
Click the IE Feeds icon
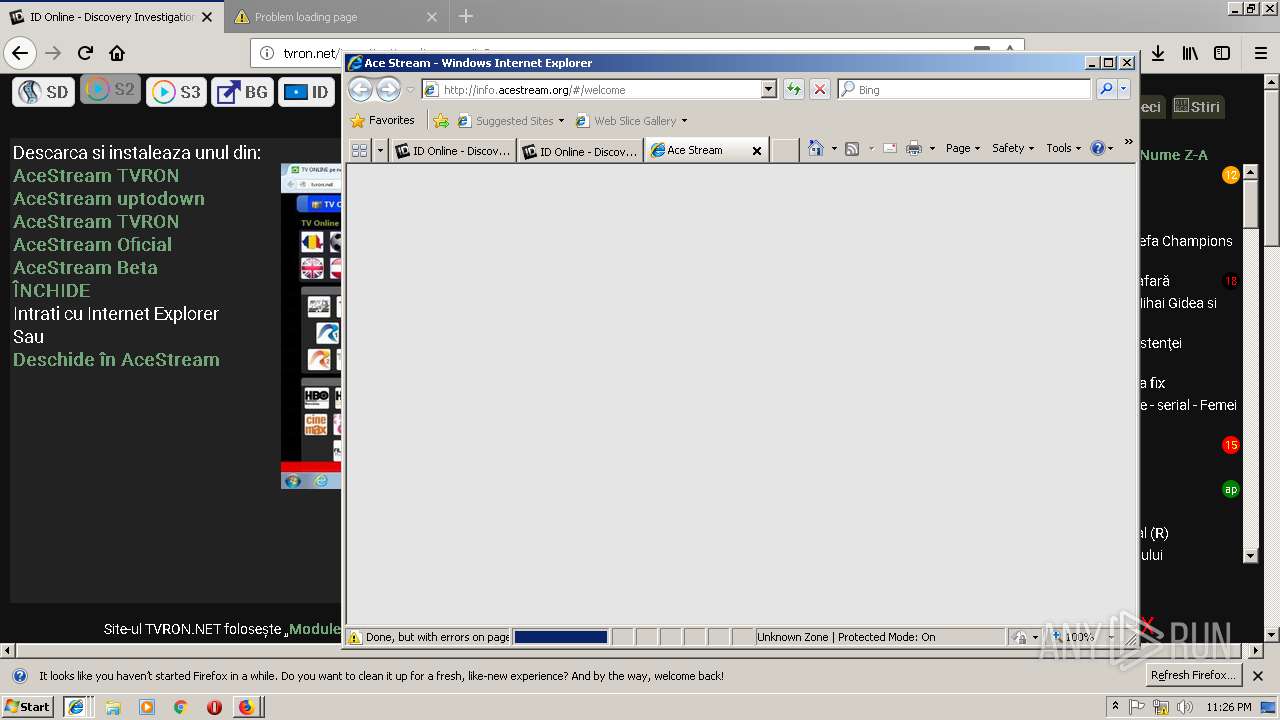pyautogui.click(x=852, y=148)
